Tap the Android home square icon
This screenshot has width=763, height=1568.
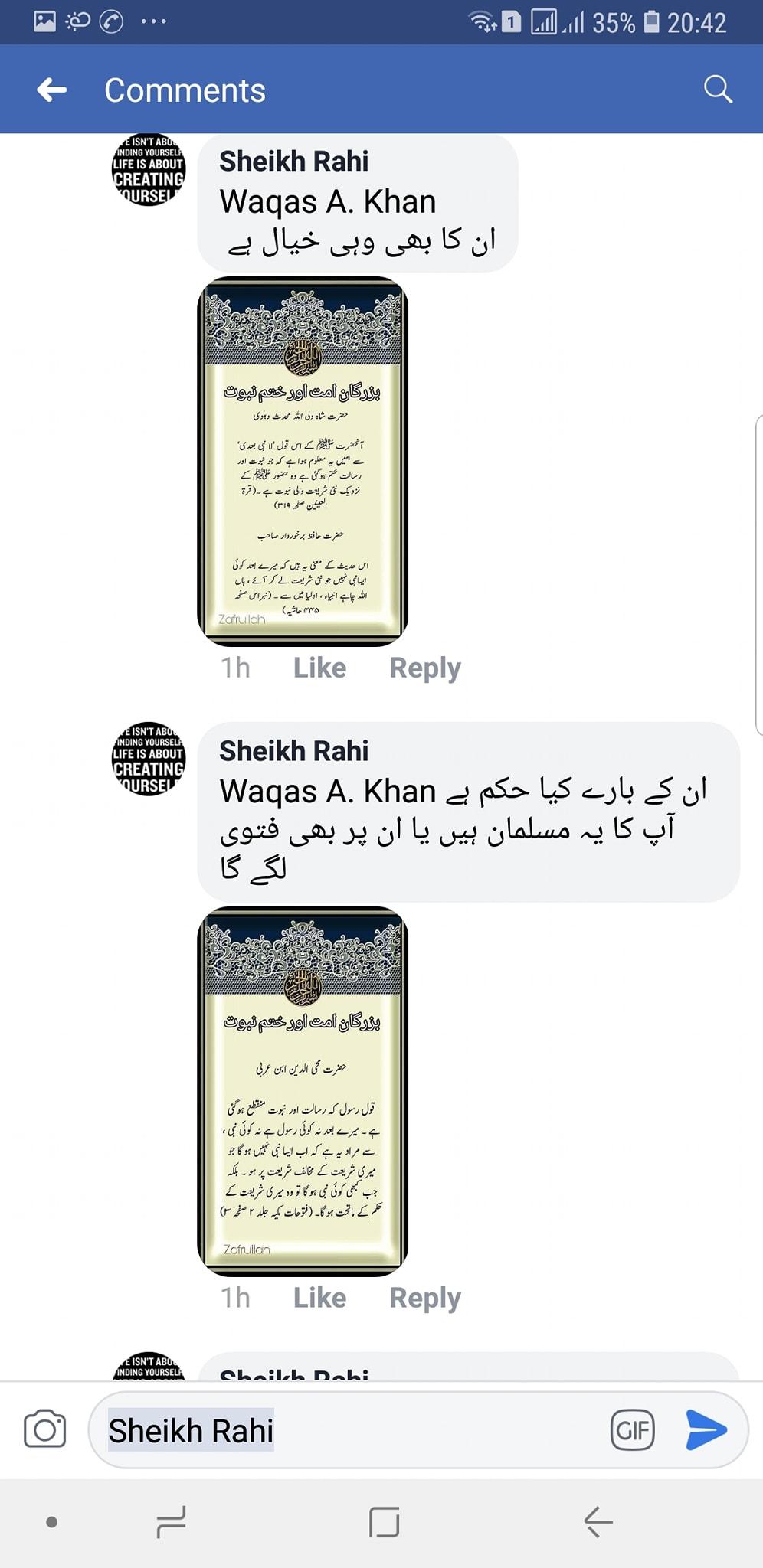tap(384, 1522)
